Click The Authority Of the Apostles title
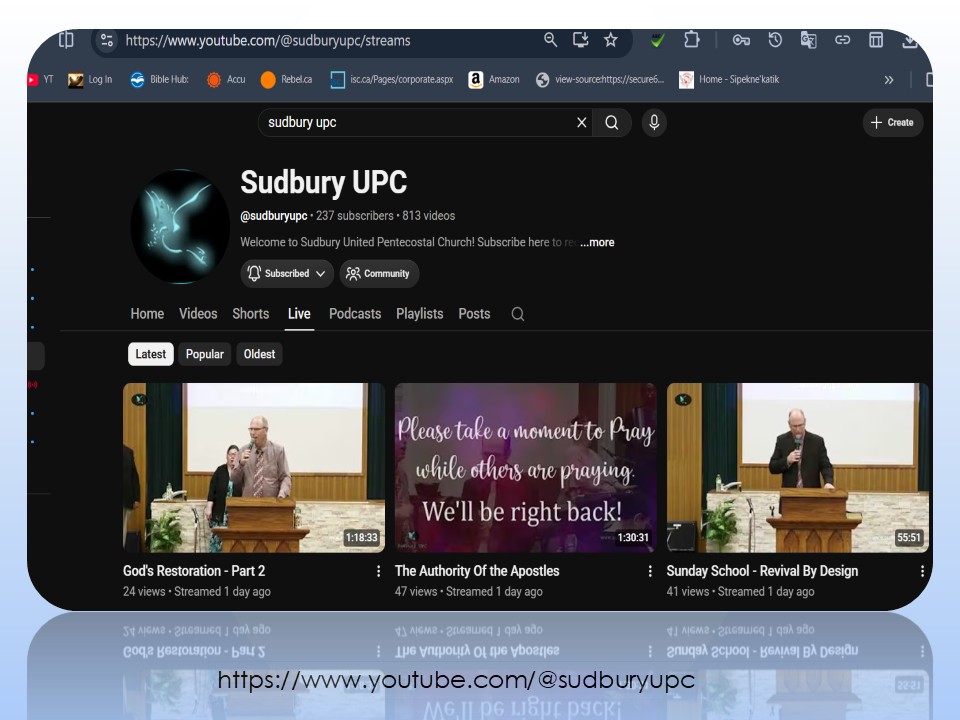 pyautogui.click(x=477, y=571)
